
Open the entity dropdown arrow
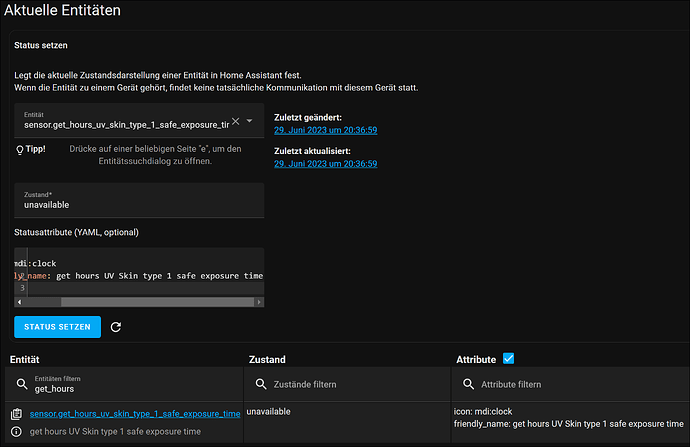click(250, 121)
